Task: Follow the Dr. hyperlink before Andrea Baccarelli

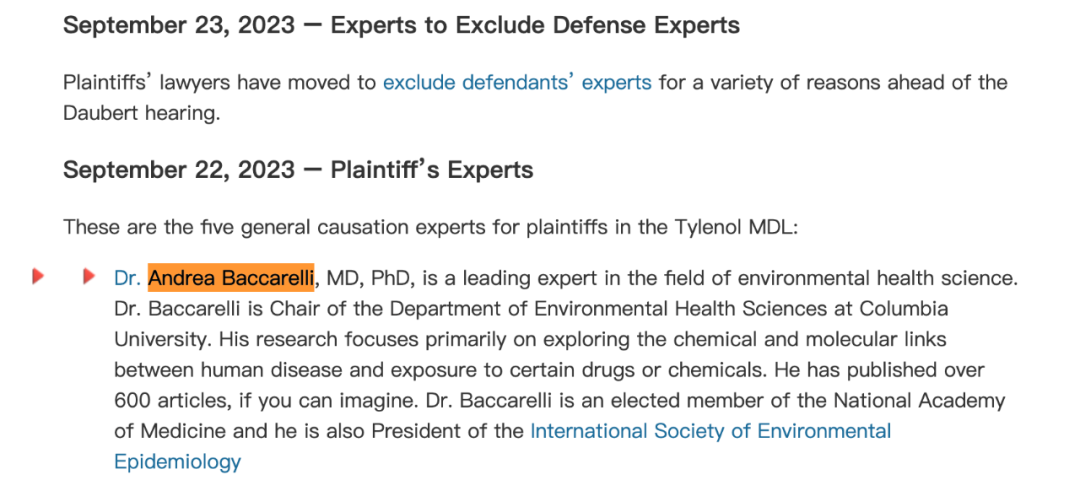Action: pyautogui.click(x=127, y=278)
